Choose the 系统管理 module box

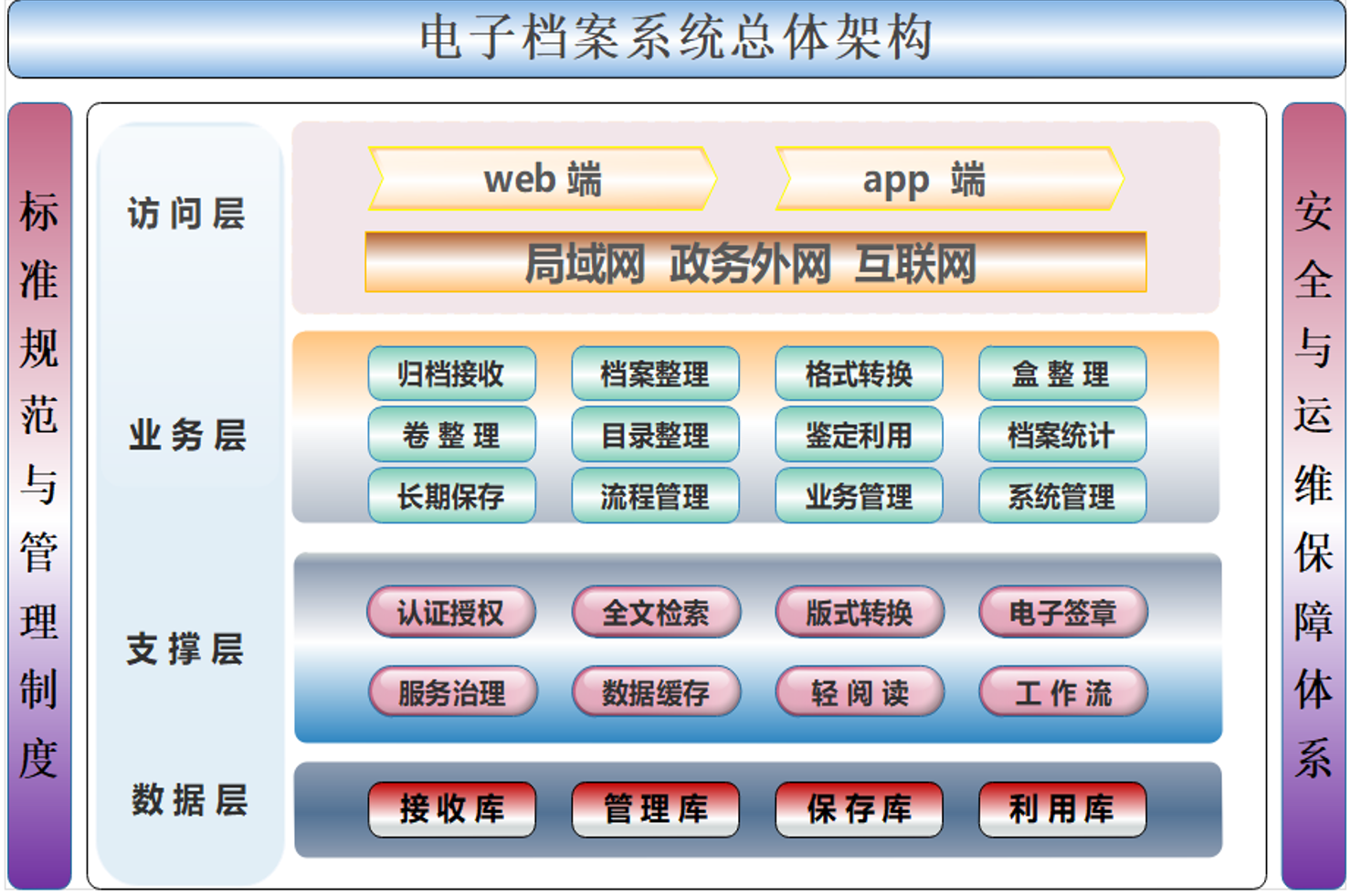click(x=1062, y=496)
